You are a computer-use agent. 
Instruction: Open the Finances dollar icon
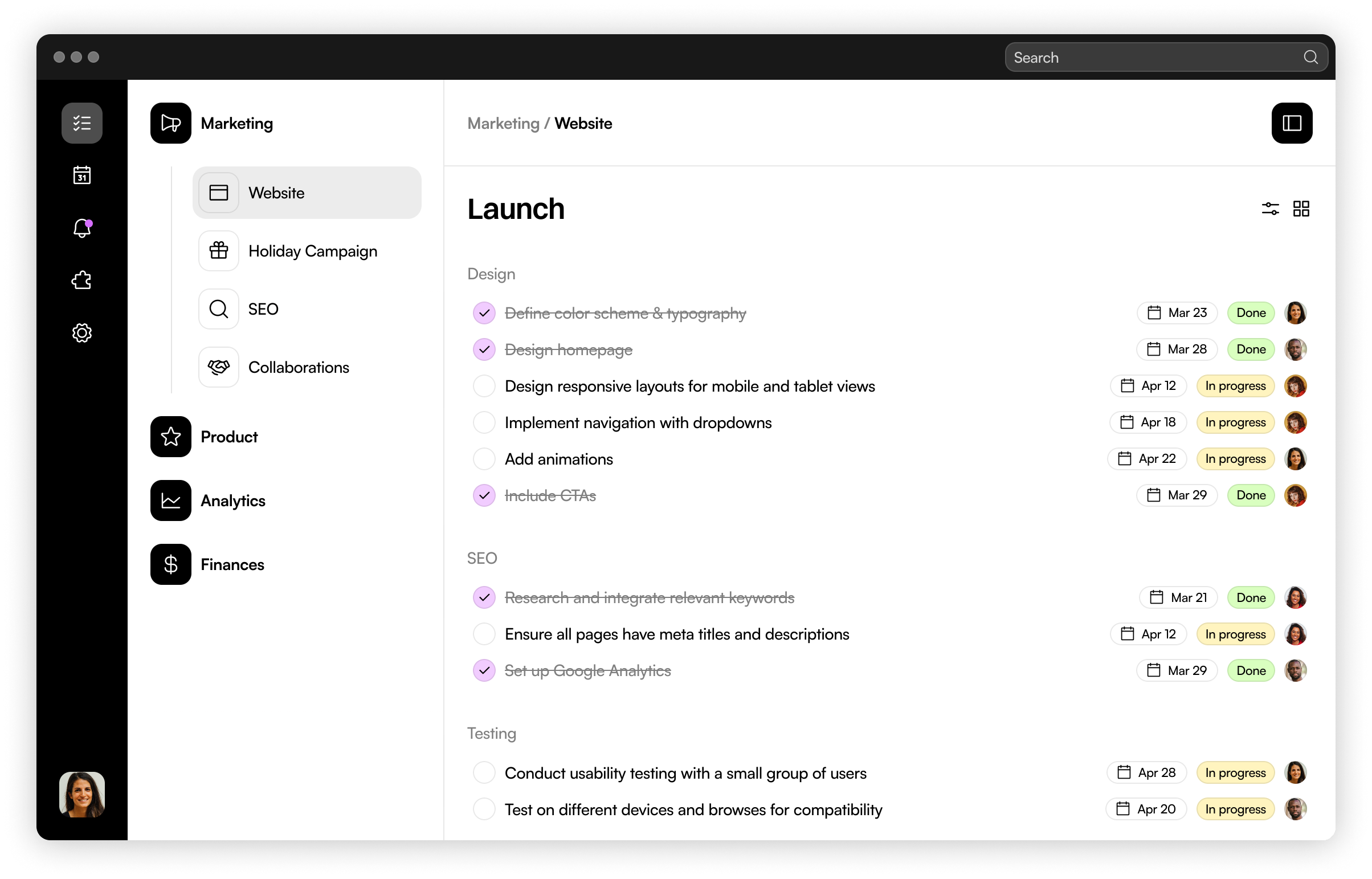coord(170,564)
